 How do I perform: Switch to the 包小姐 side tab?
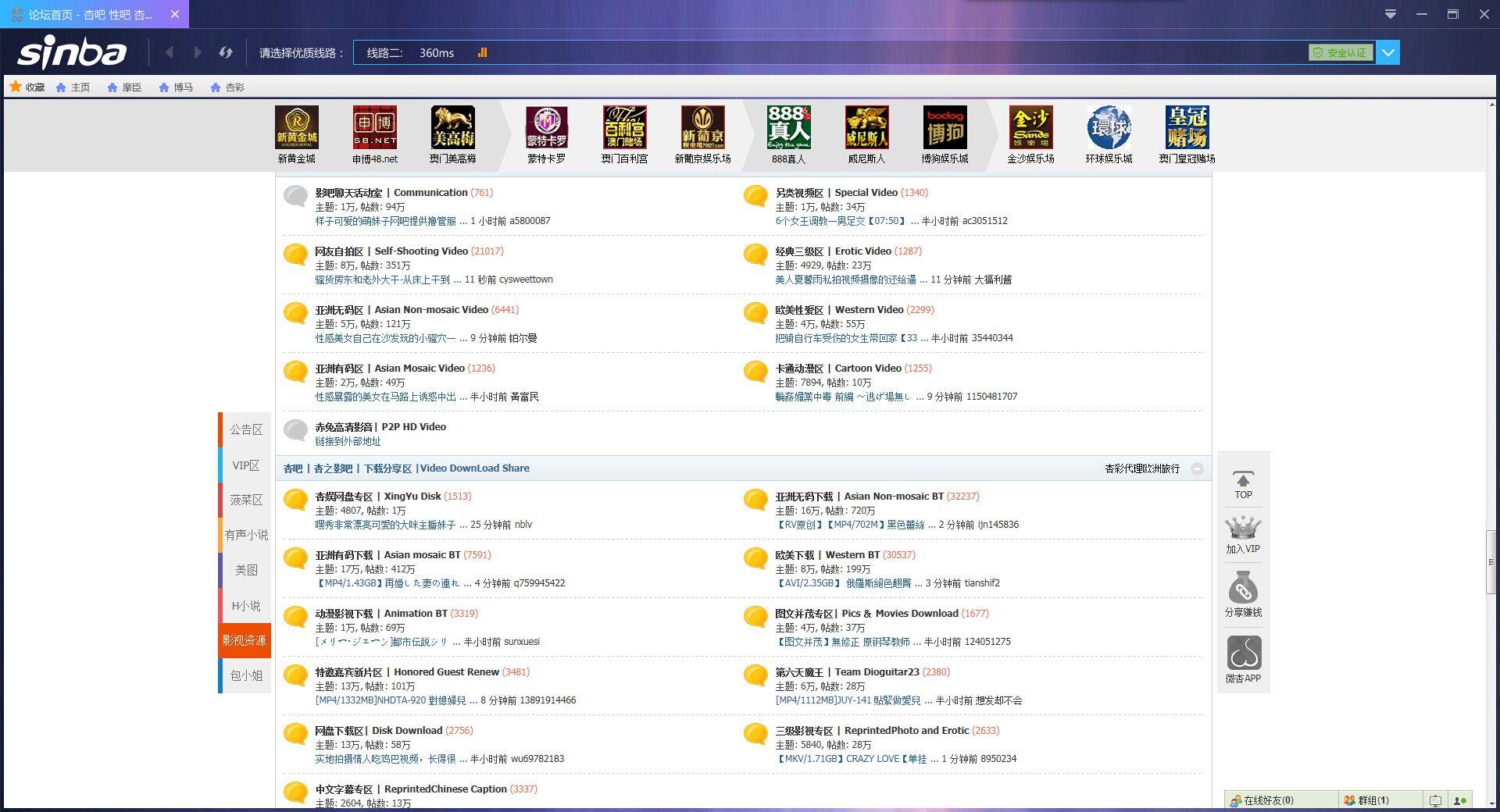coord(246,675)
